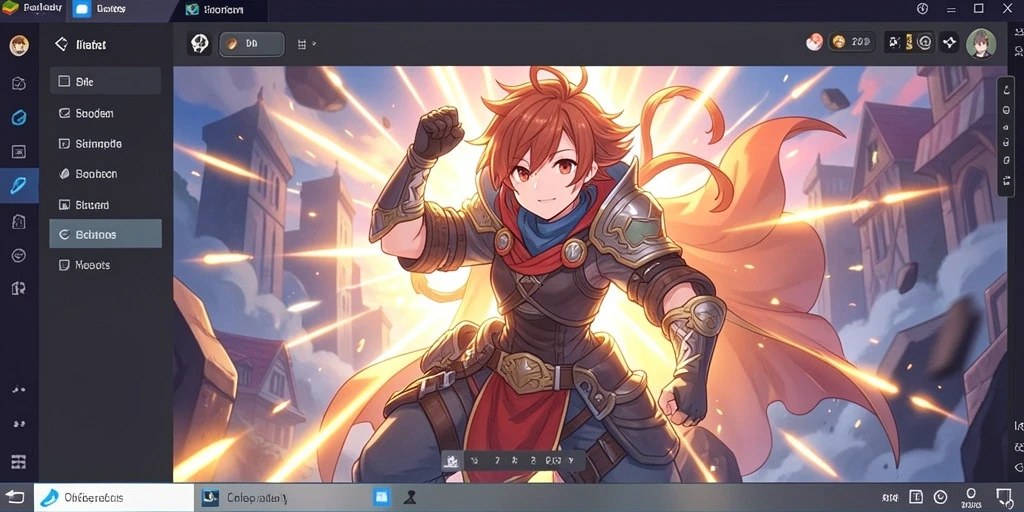Screen dimensions: 1024x512
Task: Click the square screen icon in left sidebar
Action: [19, 152]
